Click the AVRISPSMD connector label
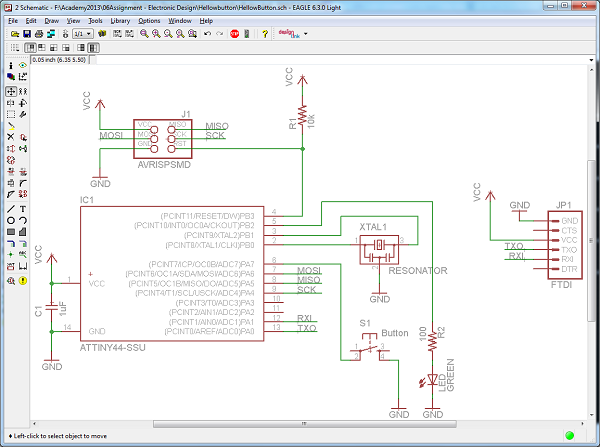The image size is (600, 447). click(x=164, y=165)
